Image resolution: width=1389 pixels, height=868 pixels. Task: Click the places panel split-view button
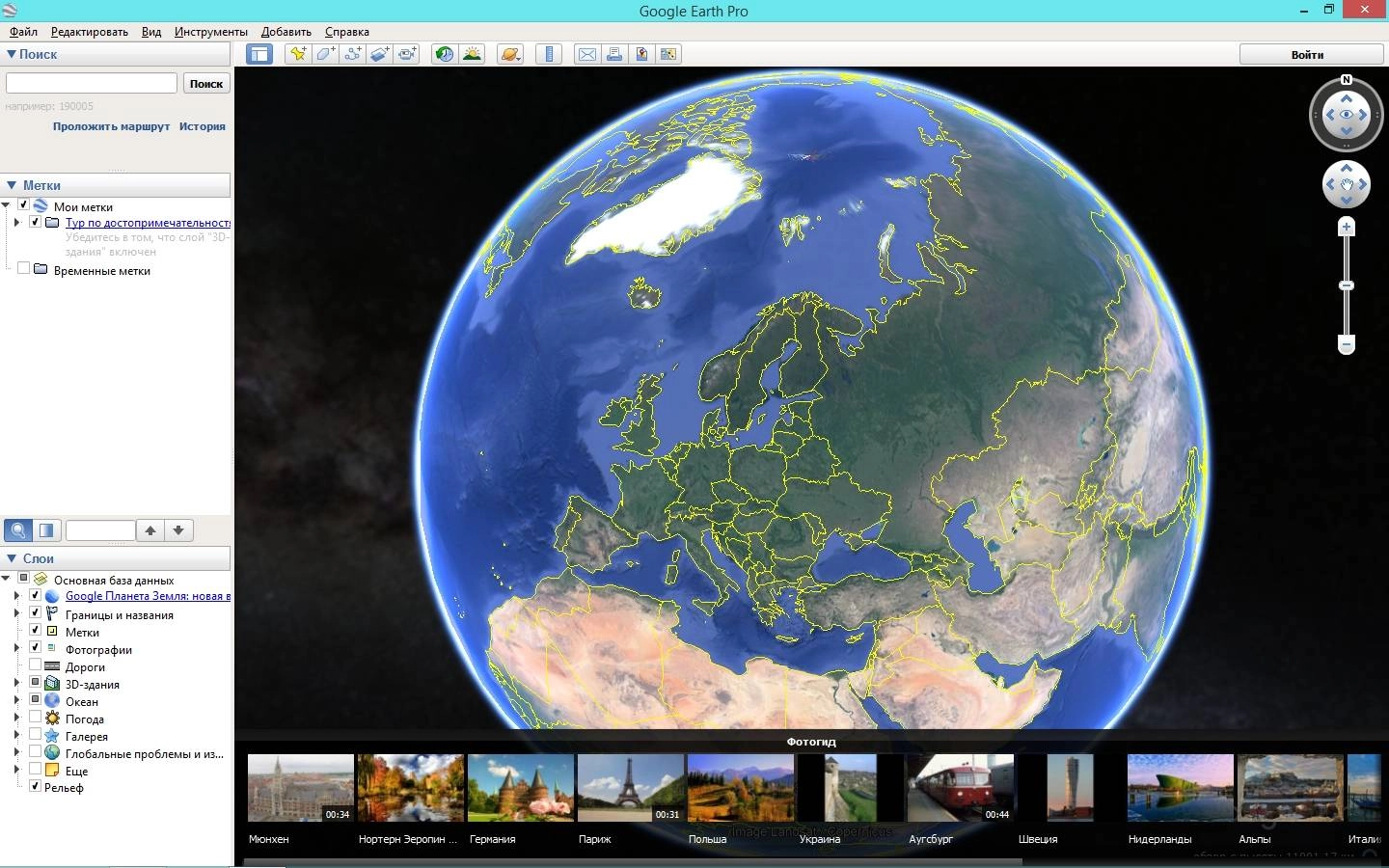(x=46, y=530)
